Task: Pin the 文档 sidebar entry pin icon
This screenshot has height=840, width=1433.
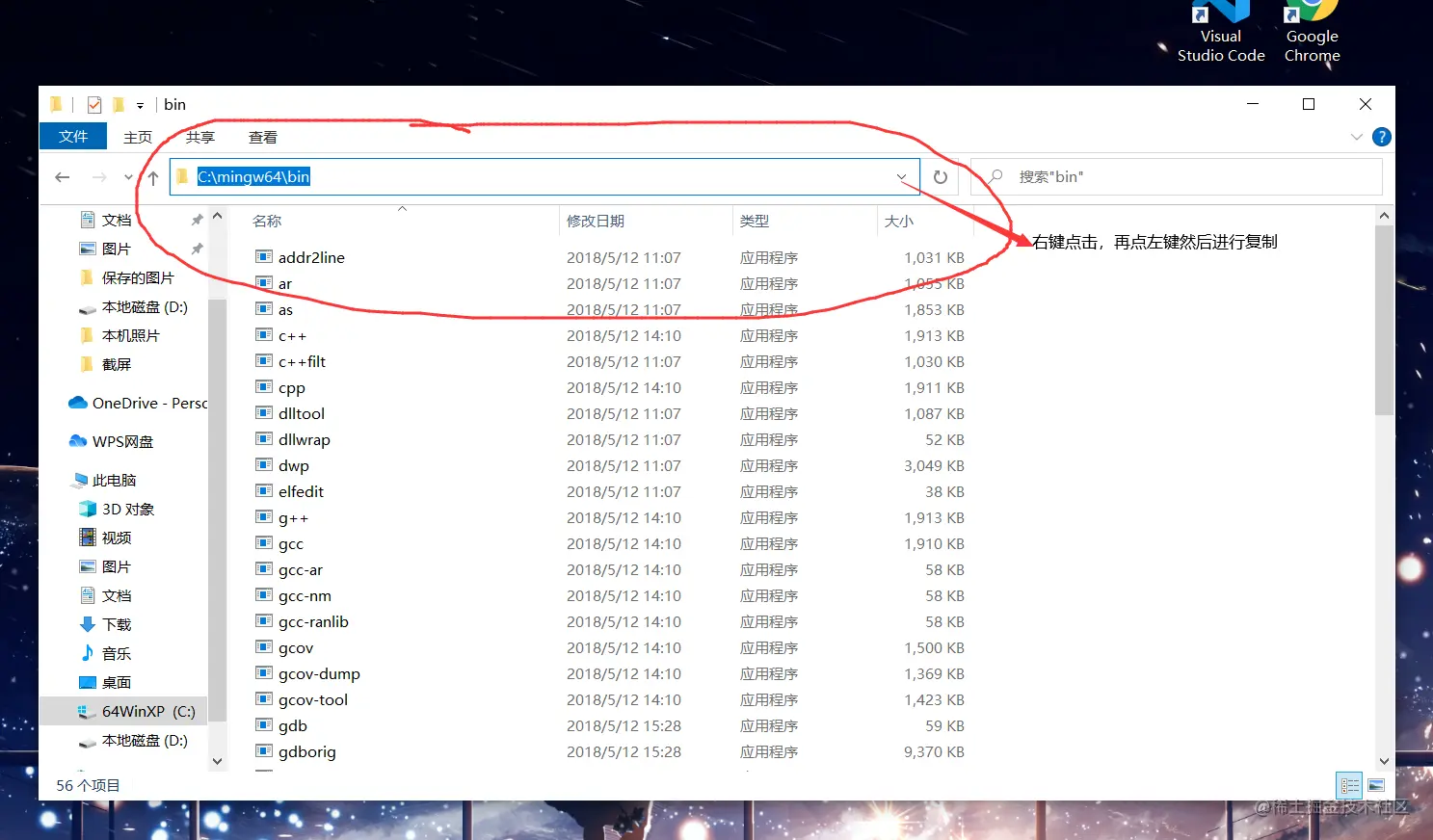Action: [x=197, y=219]
